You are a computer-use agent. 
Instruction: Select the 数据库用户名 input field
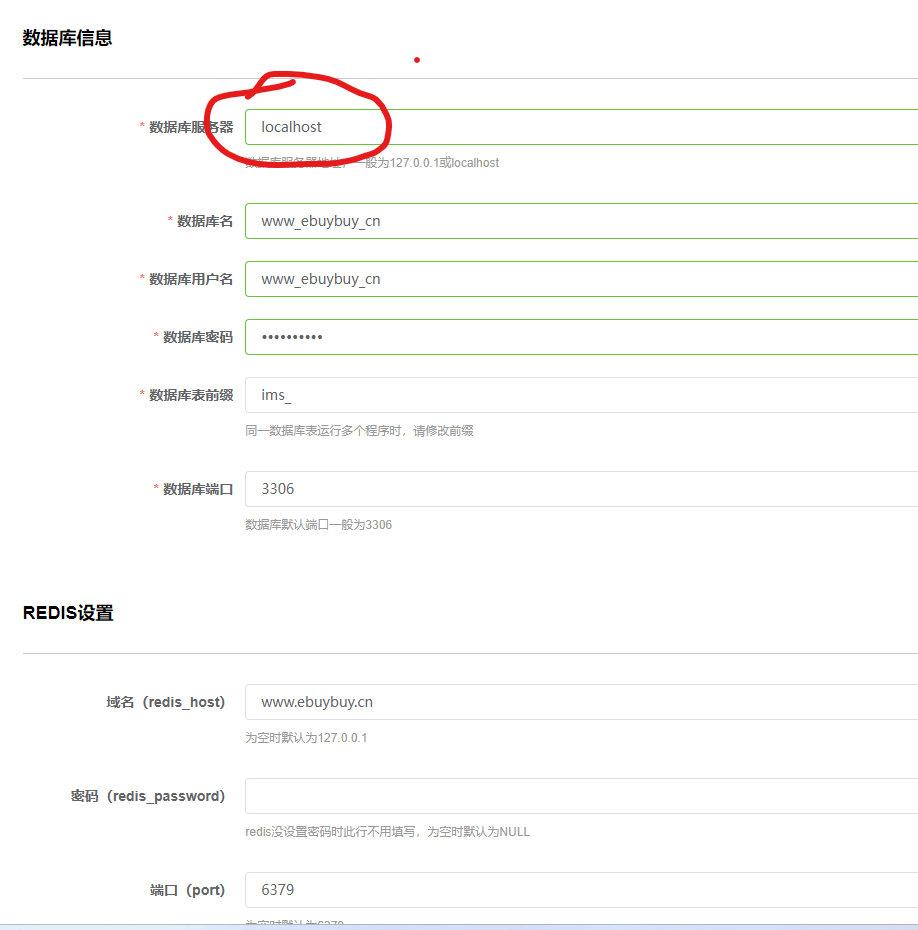click(x=581, y=279)
